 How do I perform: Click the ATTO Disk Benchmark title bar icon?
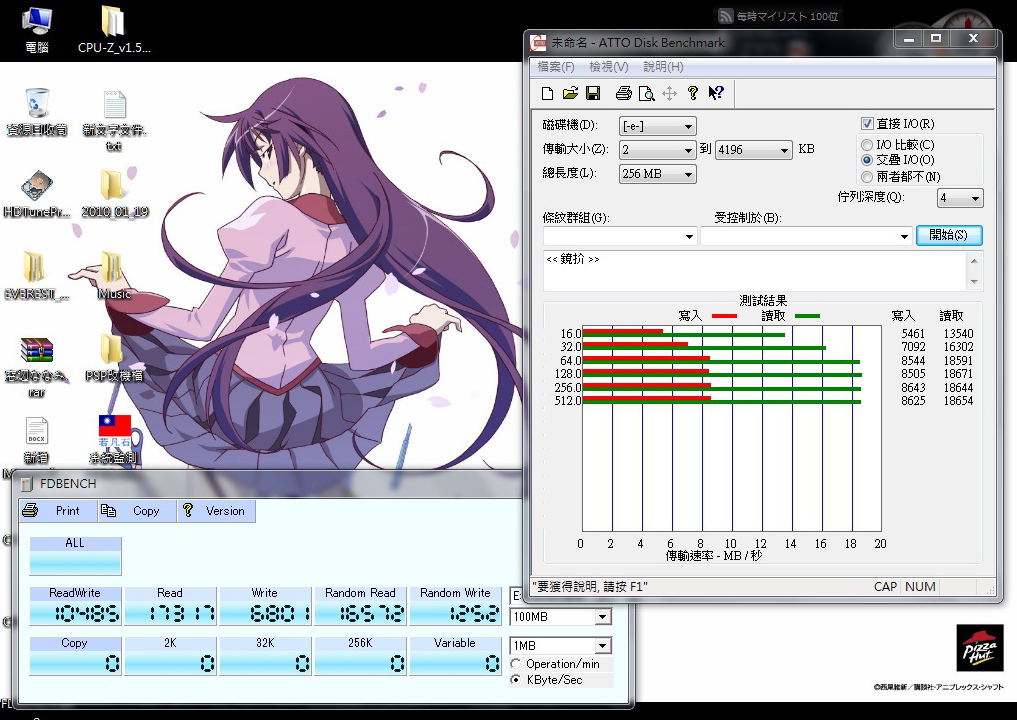pos(538,43)
